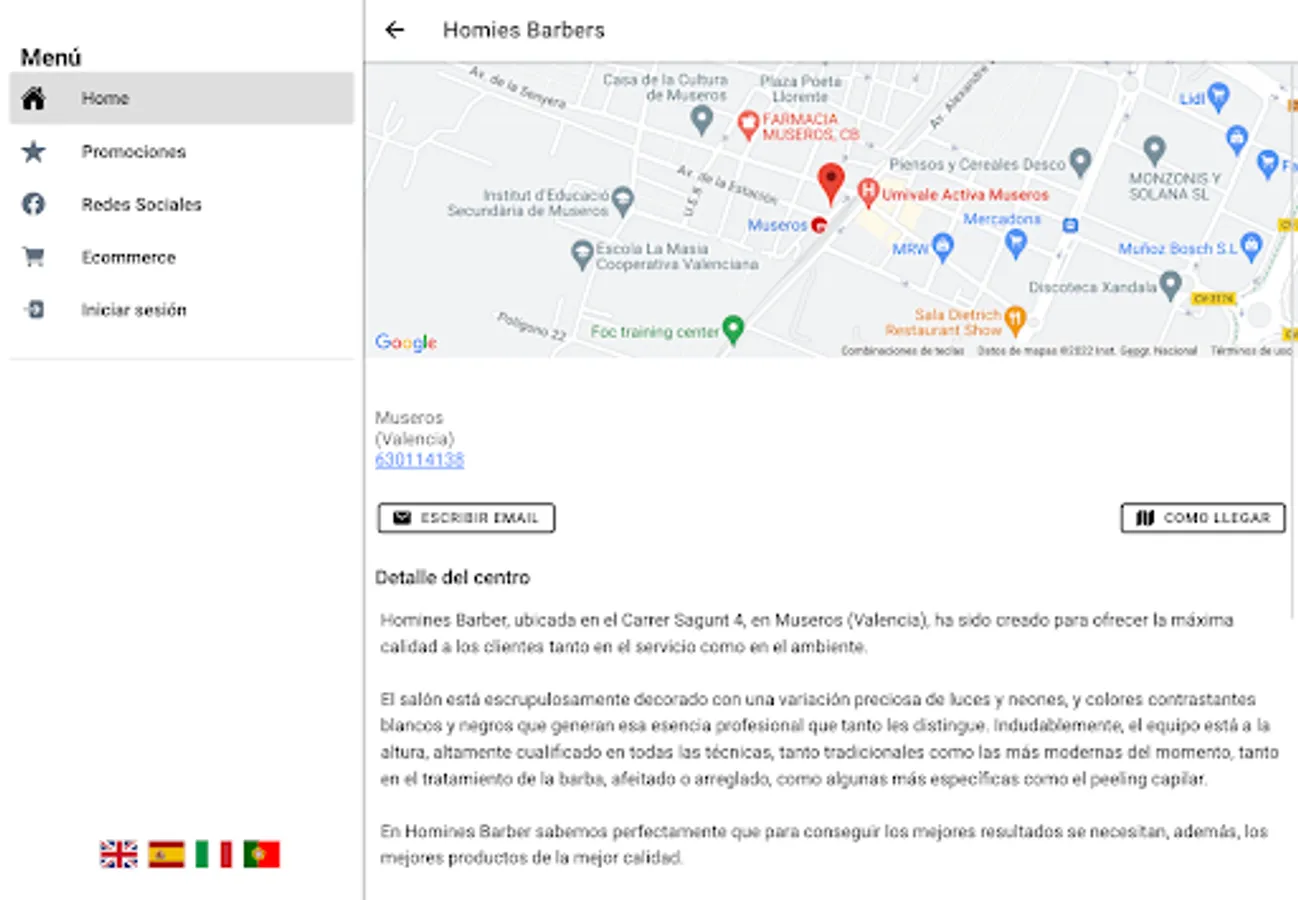Open the Google logo link on map
This screenshot has width=1298, height=900.
[x=406, y=342]
